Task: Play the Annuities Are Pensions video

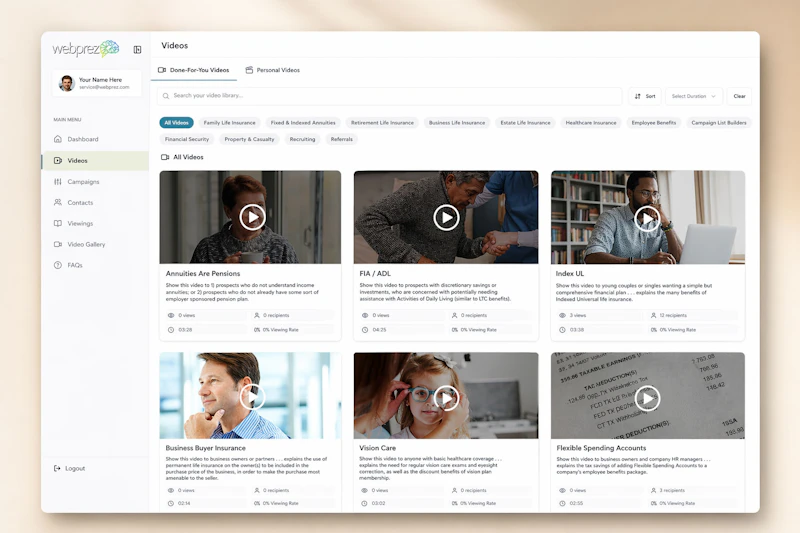Action: [x=253, y=217]
